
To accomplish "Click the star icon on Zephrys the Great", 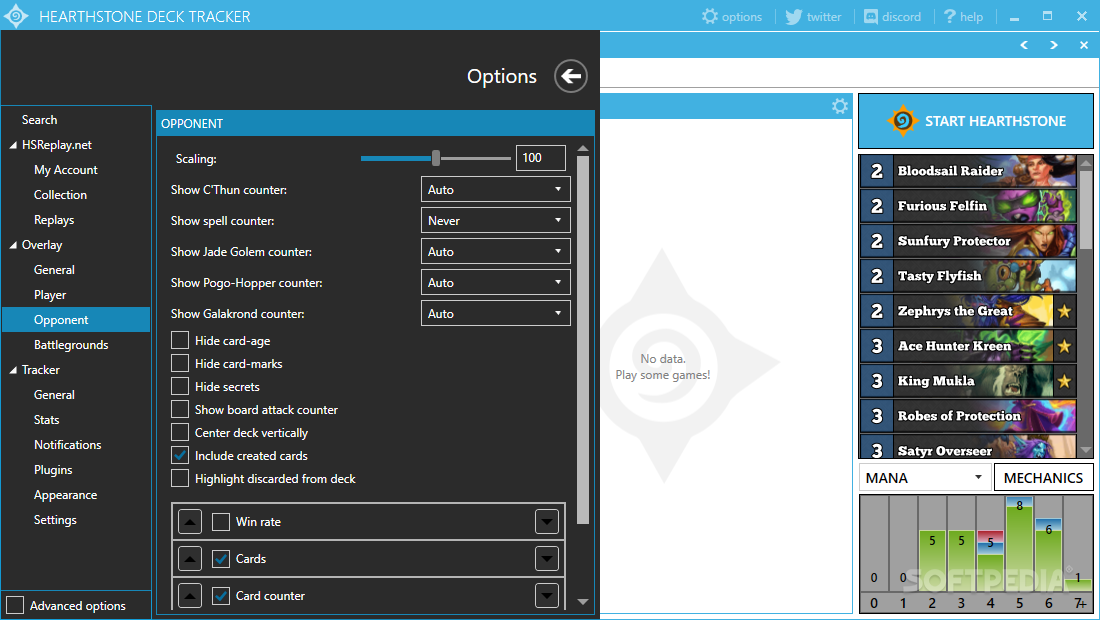I will point(1064,311).
